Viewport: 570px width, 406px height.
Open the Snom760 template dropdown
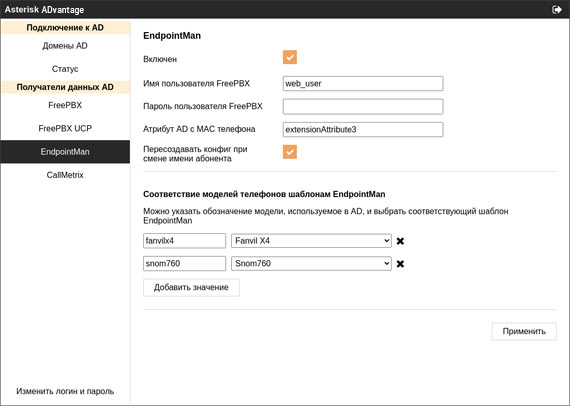(x=311, y=264)
